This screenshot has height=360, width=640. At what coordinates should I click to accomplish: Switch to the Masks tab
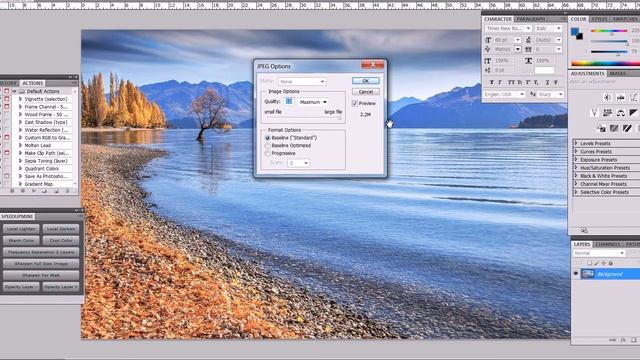(x=618, y=73)
